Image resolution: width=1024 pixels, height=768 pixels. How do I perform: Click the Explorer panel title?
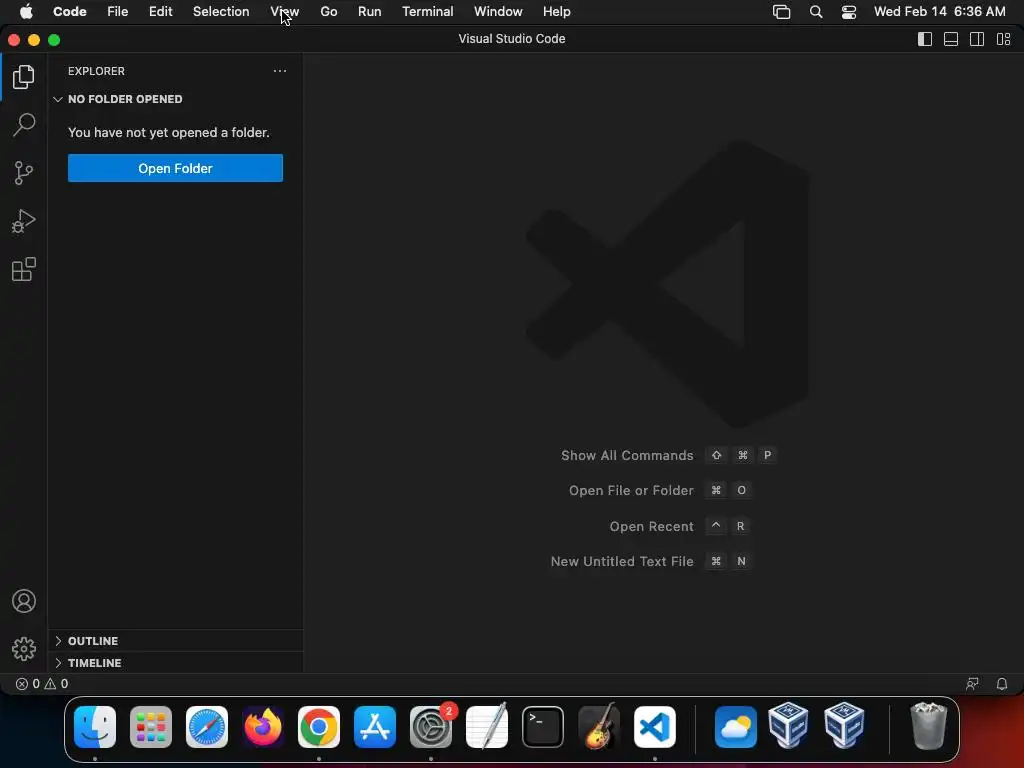coord(96,71)
